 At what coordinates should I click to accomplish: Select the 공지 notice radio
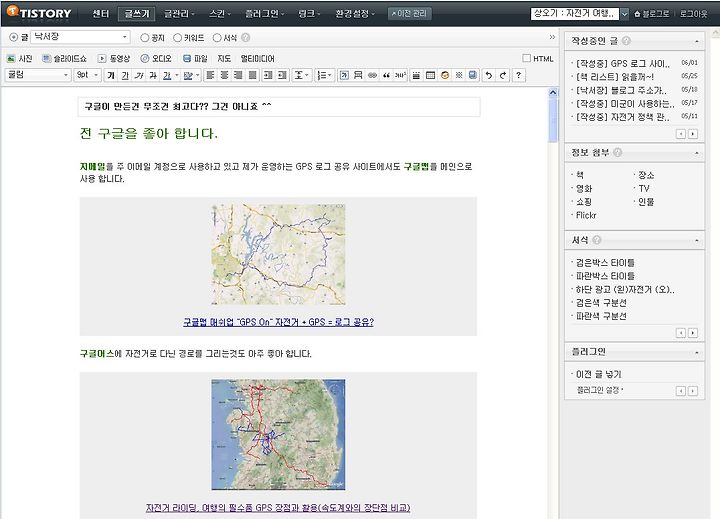(145, 38)
